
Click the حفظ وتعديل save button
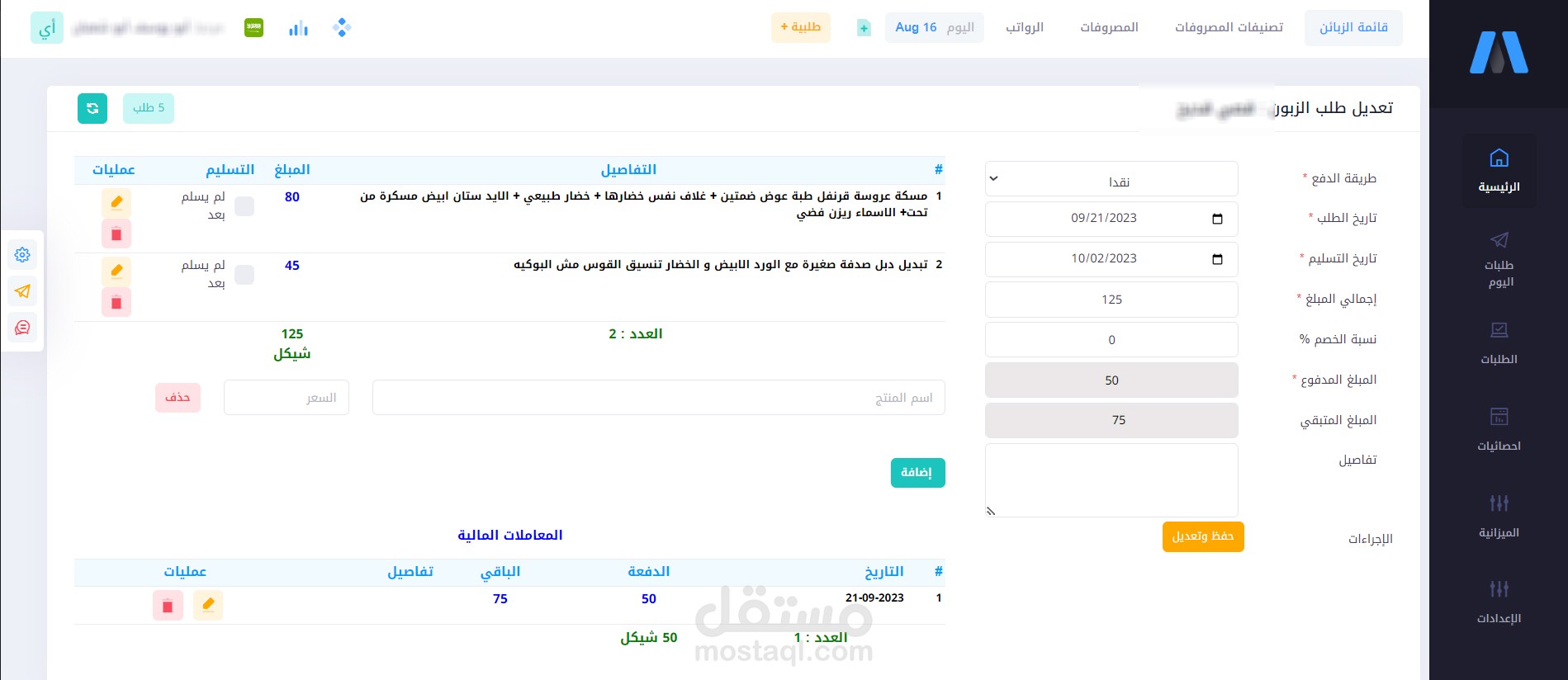coord(1203,536)
